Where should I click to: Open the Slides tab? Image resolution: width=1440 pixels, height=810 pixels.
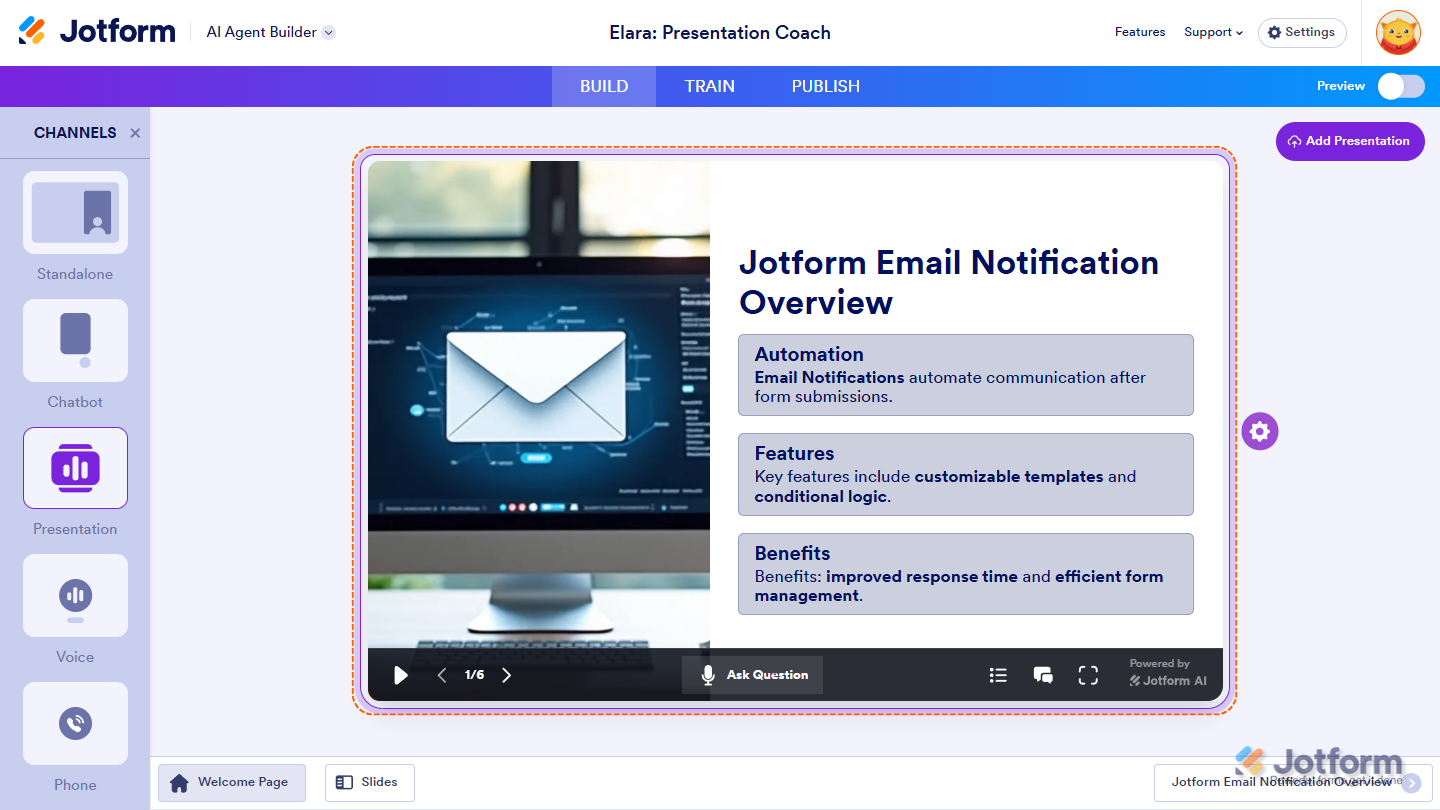click(x=369, y=783)
